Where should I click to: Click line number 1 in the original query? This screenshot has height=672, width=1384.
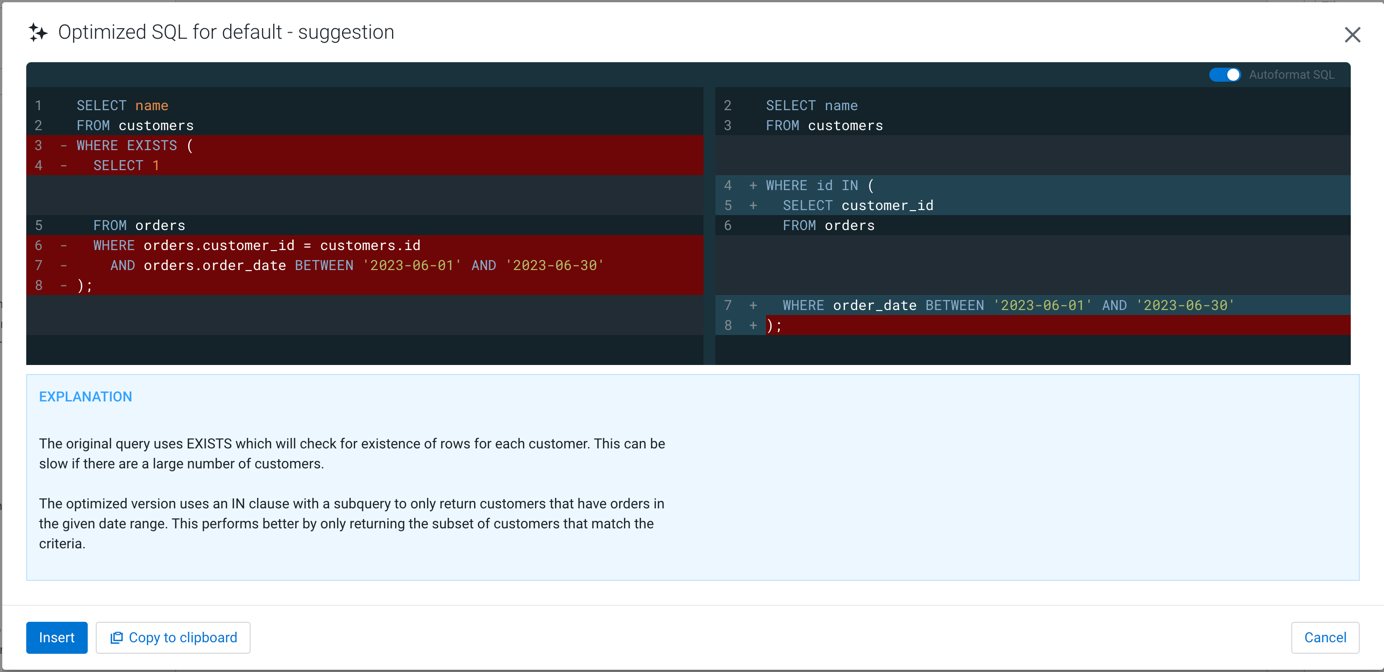[x=38, y=105]
